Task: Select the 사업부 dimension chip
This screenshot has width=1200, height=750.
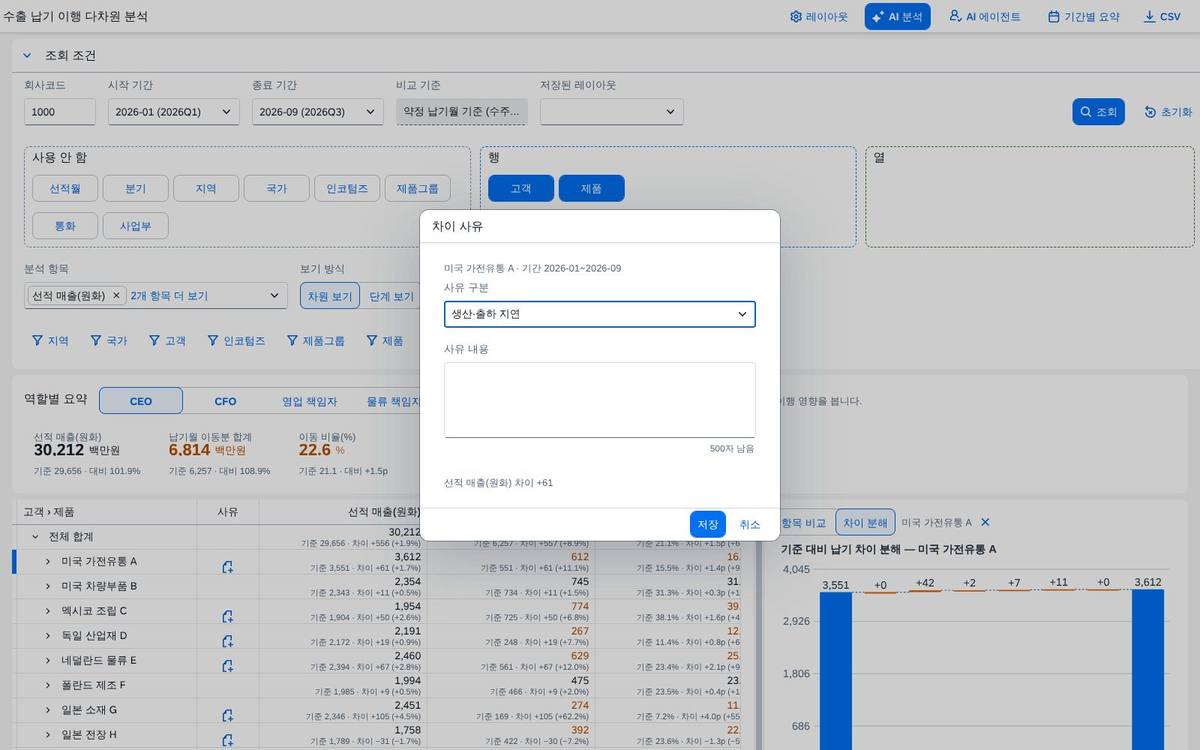Action: [x=136, y=225]
